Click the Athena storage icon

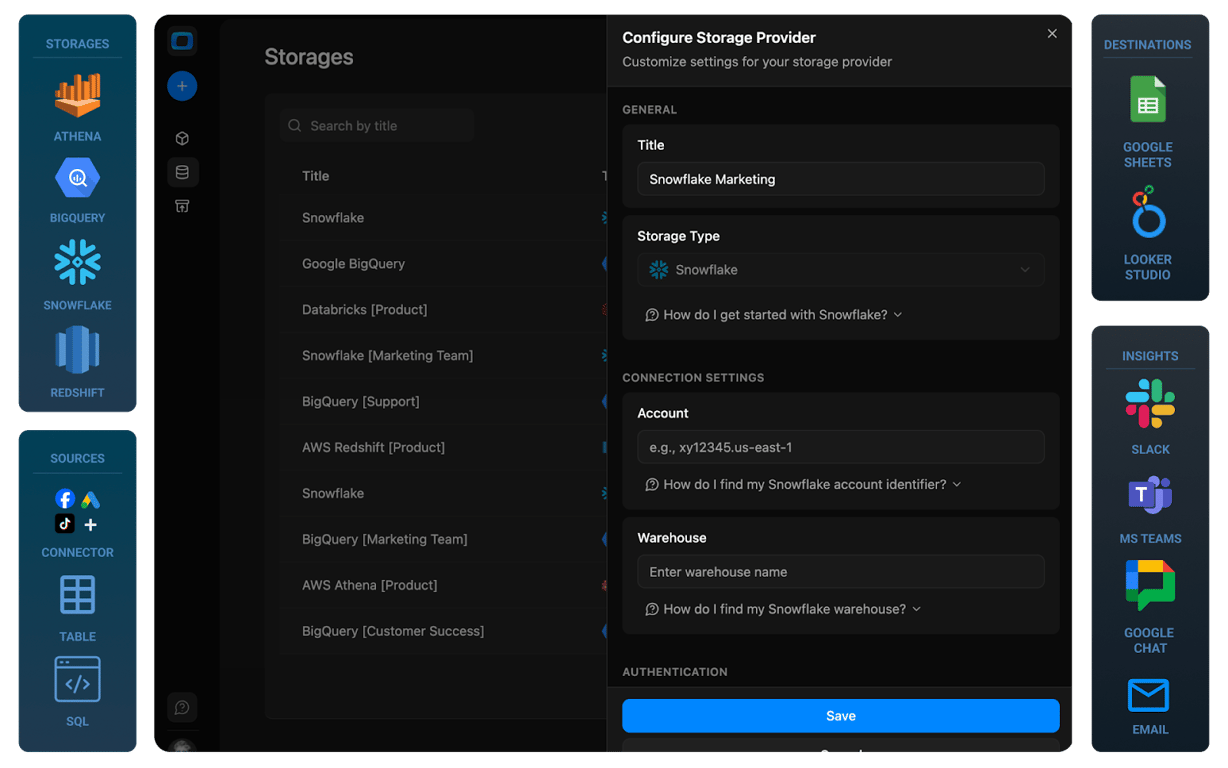click(77, 95)
